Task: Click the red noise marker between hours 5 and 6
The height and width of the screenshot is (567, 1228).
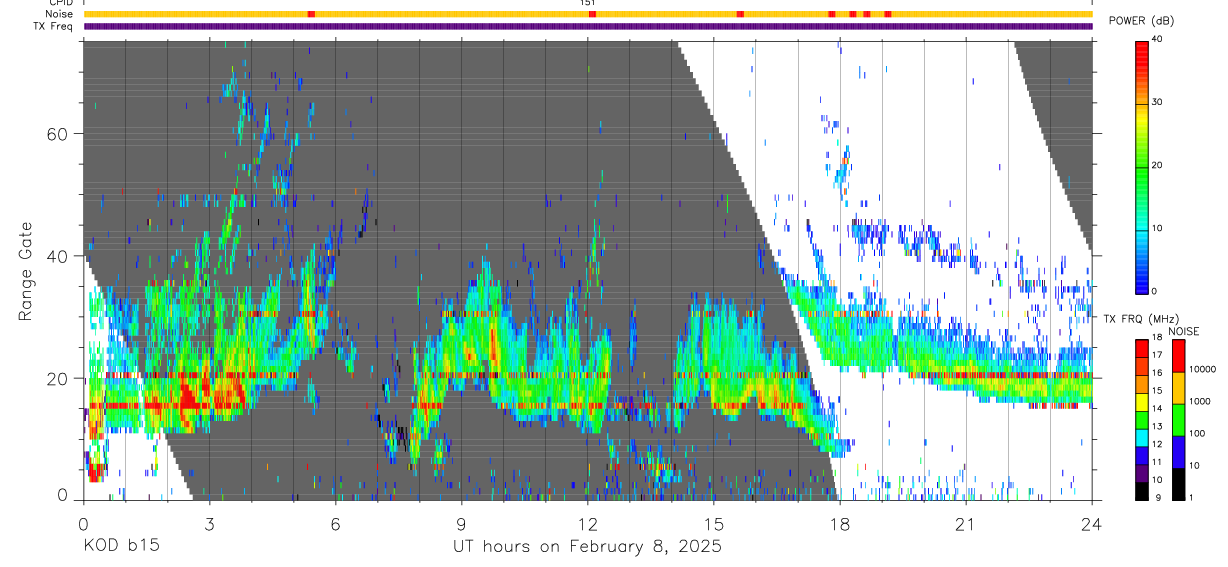Action: coord(311,14)
